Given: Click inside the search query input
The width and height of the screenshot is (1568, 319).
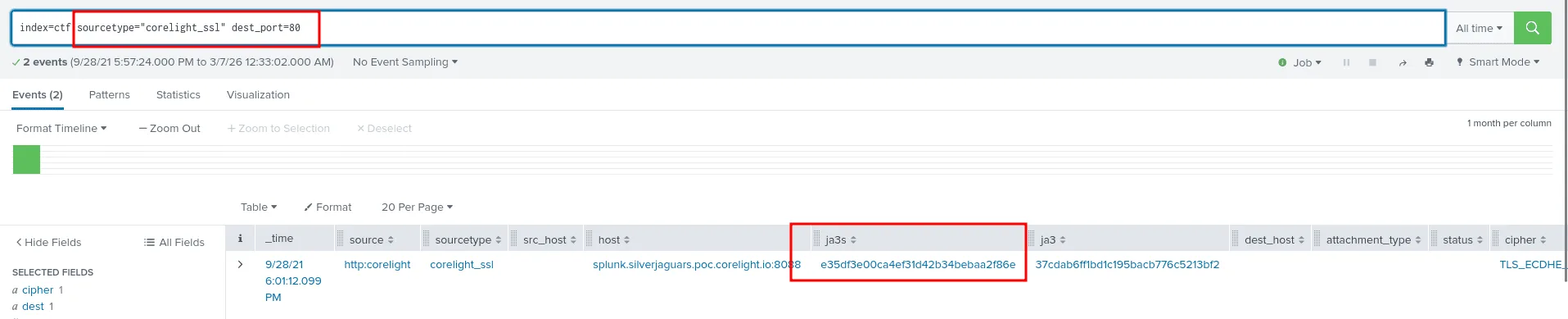Looking at the screenshot, I should pos(728,28).
